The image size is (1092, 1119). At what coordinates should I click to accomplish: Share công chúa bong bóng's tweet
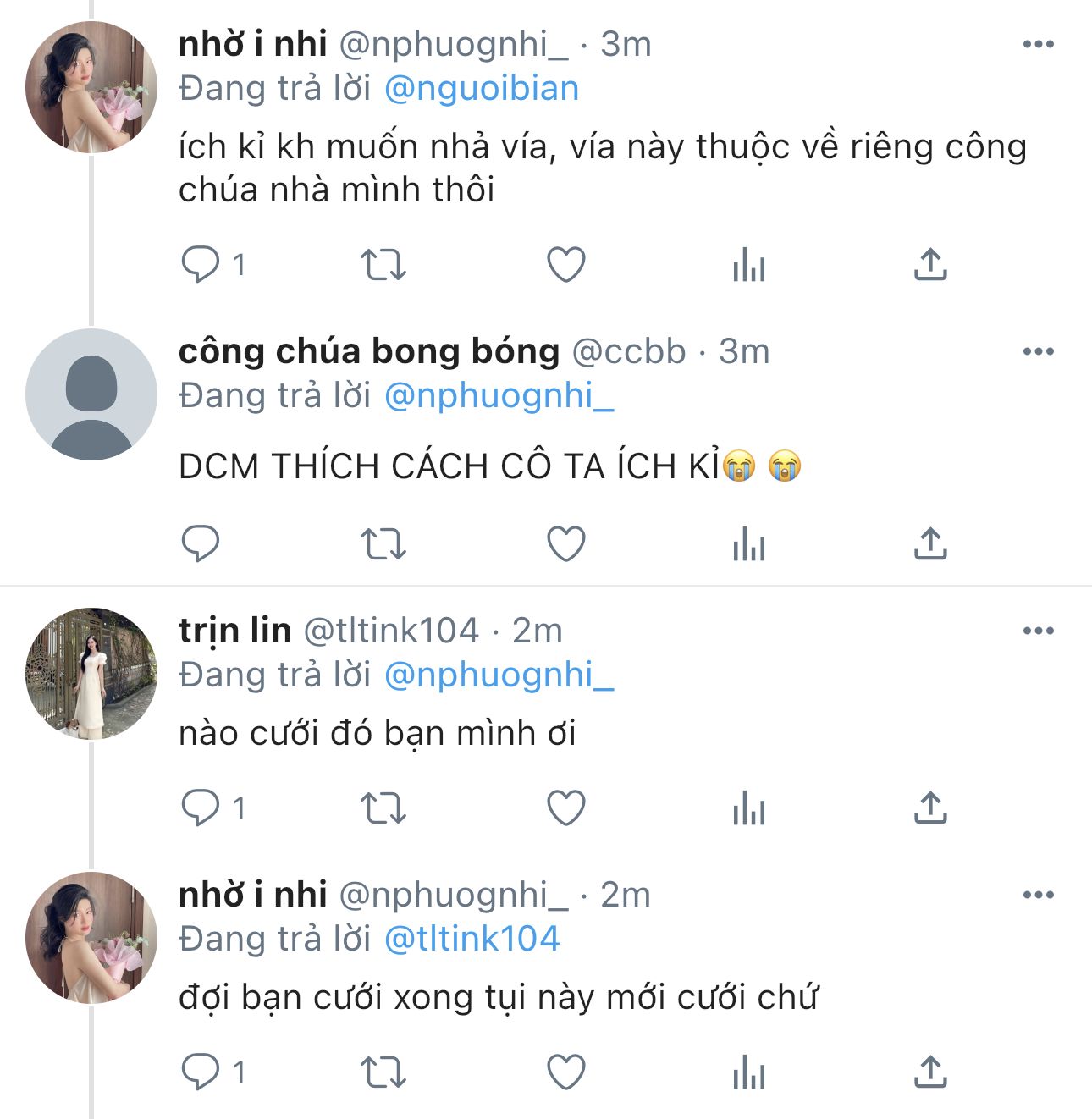click(930, 543)
